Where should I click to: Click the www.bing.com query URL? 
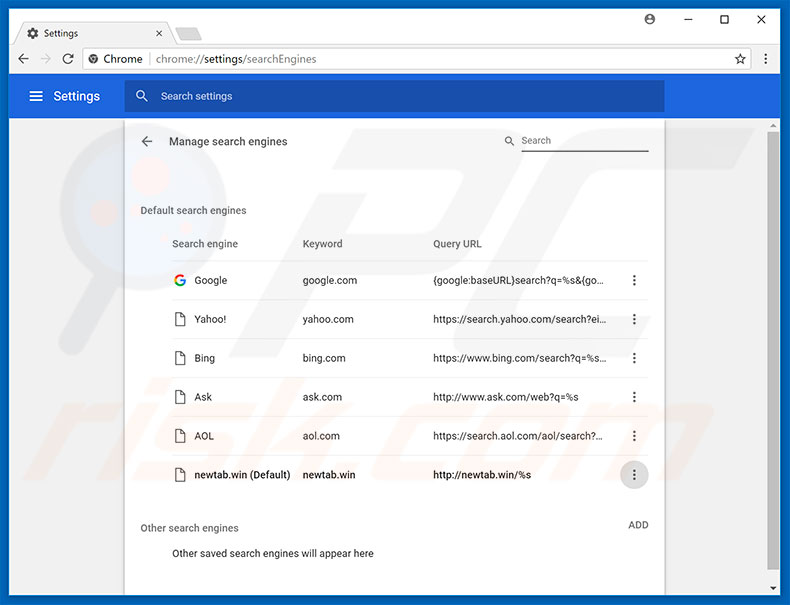pyautogui.click(x=519, y=358)
